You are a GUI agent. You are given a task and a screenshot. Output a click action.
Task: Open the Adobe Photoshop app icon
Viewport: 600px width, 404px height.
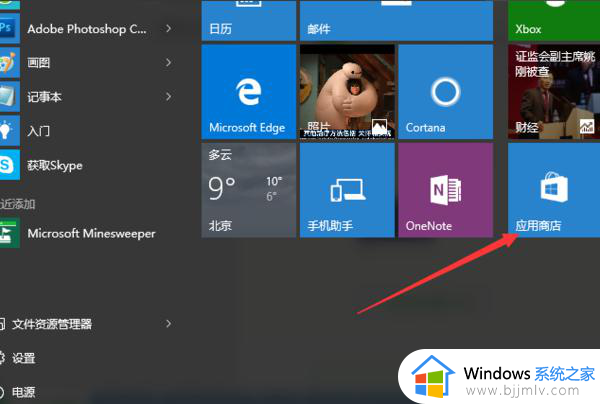[x=10, y=28]
